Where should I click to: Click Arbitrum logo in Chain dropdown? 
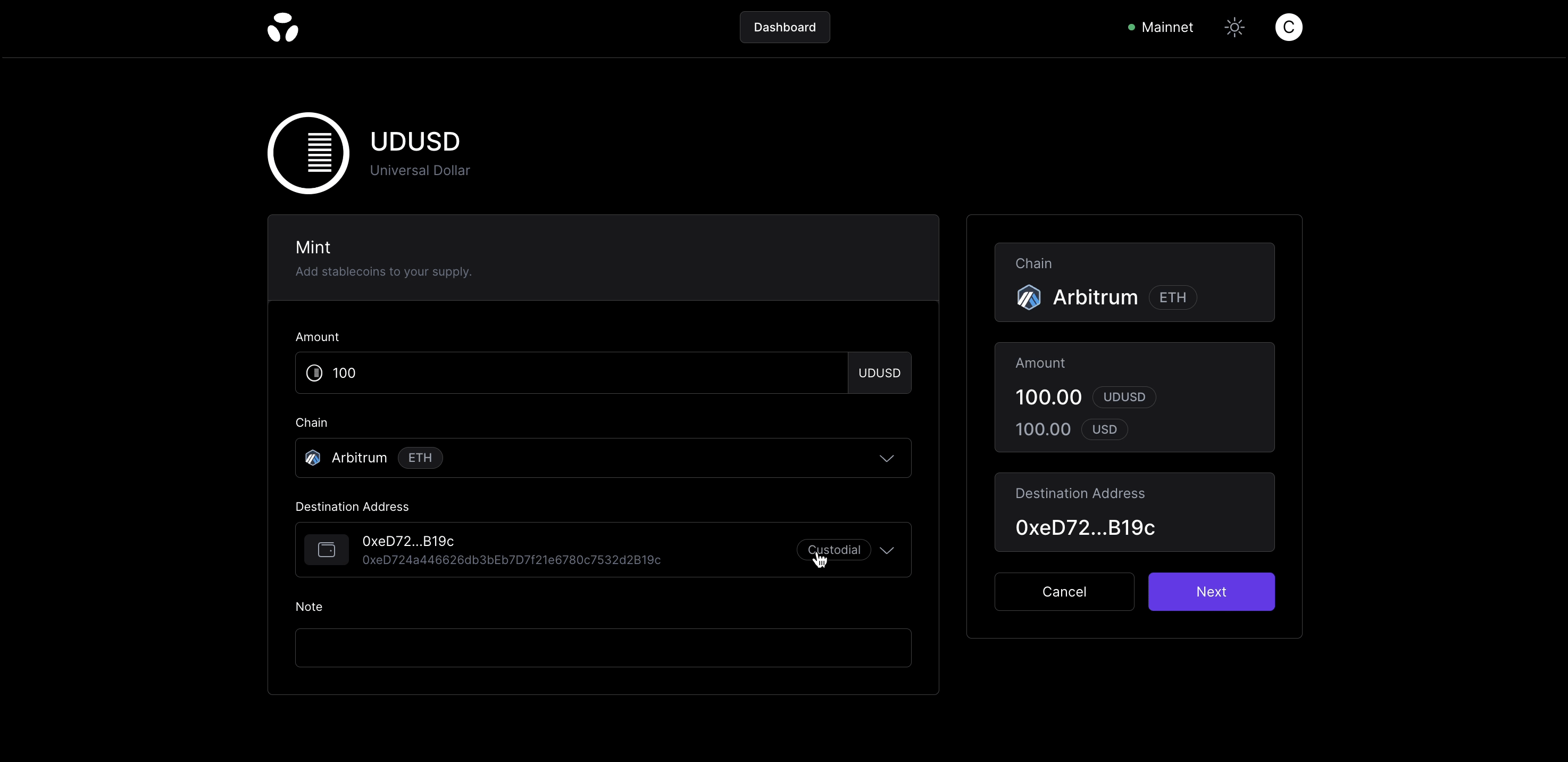[x=313, y=458]
